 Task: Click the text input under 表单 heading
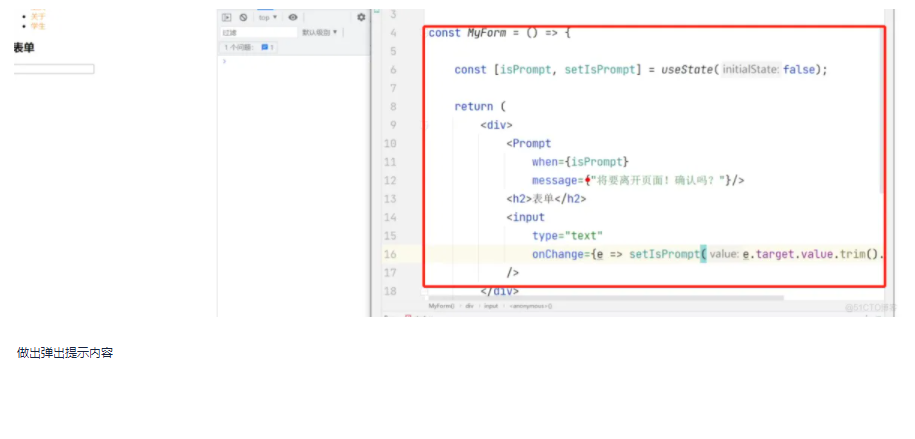click(x=54, y=69)
